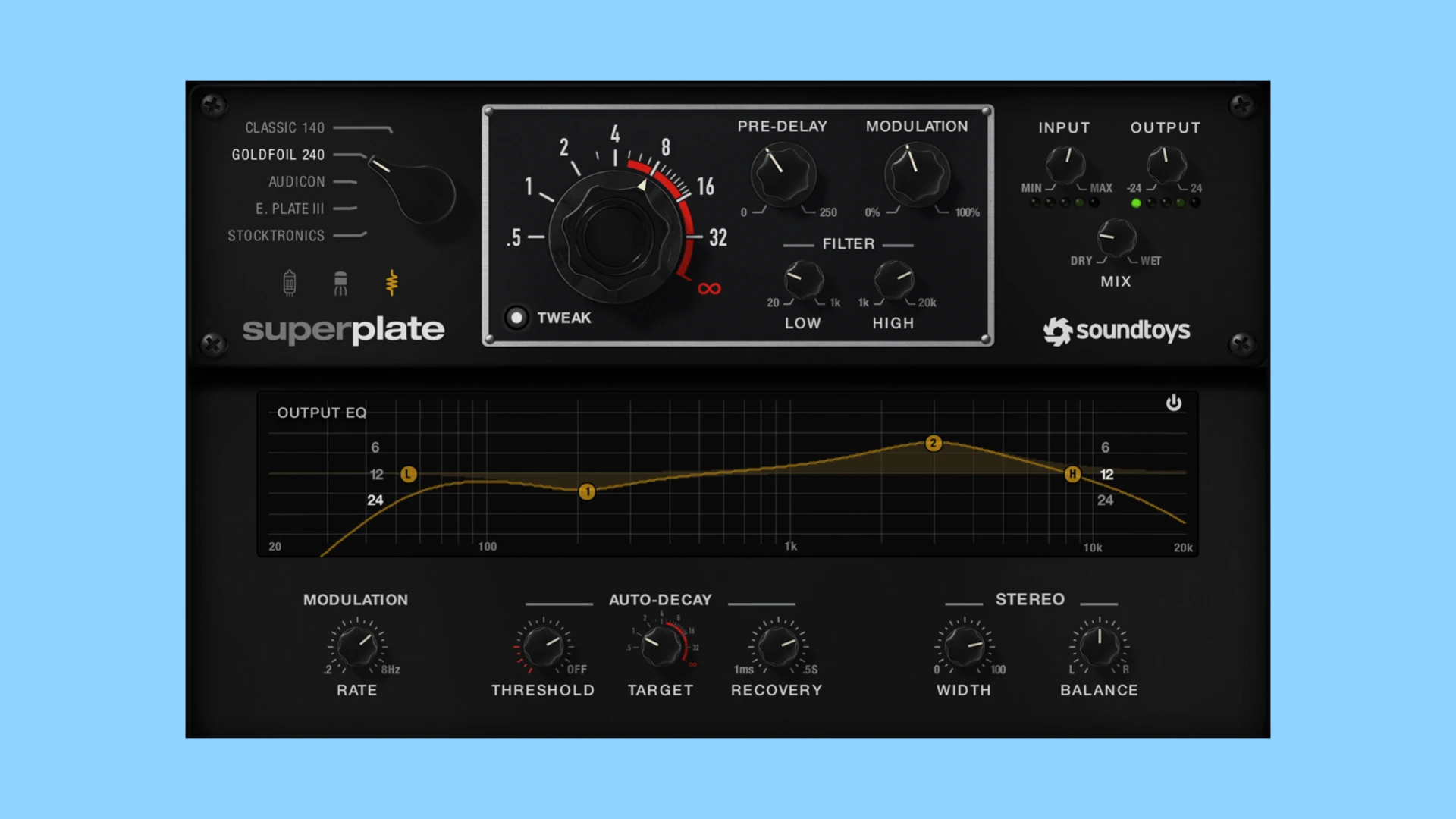The height and width of the screenshot is (819, 1456).
Task: Click the green output level LED
Action: click(x=1136, y=203)
